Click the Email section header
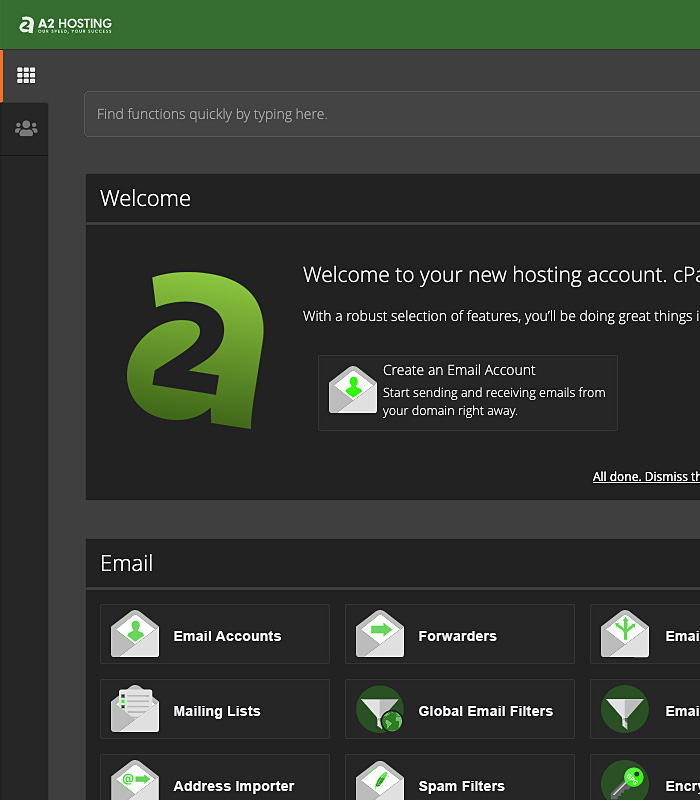The width and height of the screenshot is (700, 800). pos(127,563)
